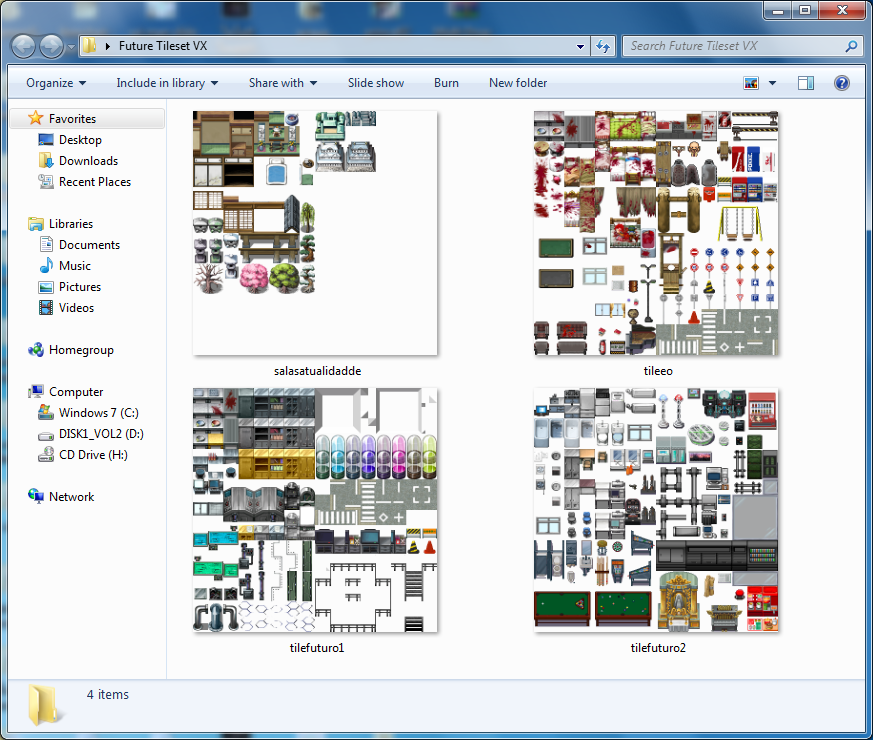This screenshot has width=873, height=740.
Task: Click the Recent Places icon
Action: pyautogui.click(x=46, y=182)
